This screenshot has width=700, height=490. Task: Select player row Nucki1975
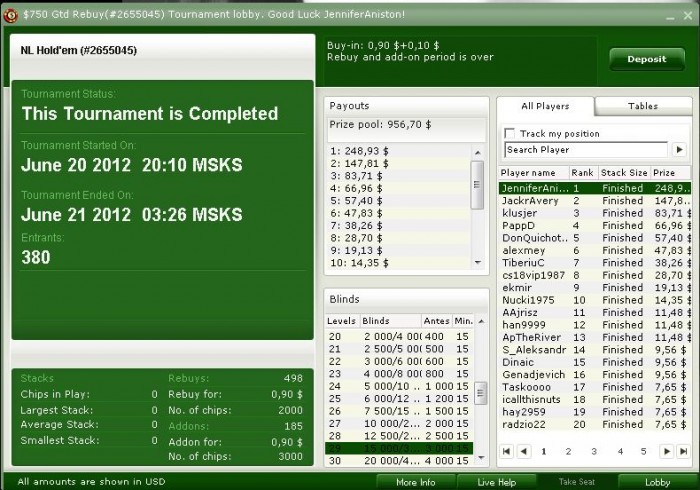(595, 300)
